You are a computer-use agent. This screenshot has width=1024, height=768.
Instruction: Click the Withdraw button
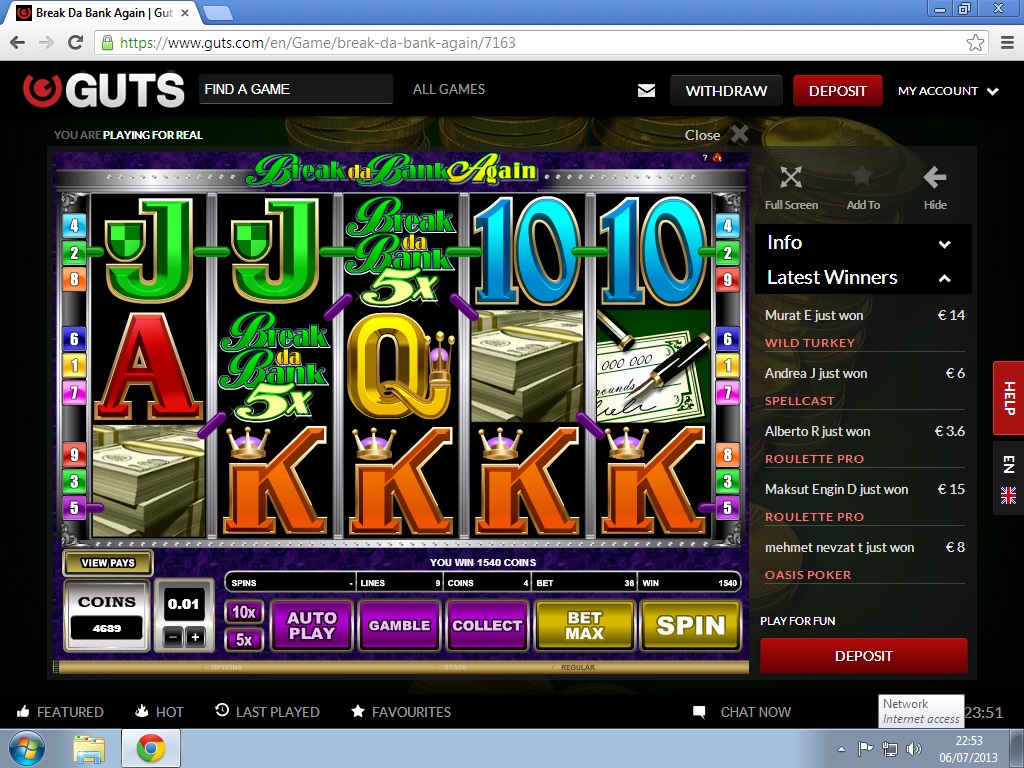click(726, 91)
